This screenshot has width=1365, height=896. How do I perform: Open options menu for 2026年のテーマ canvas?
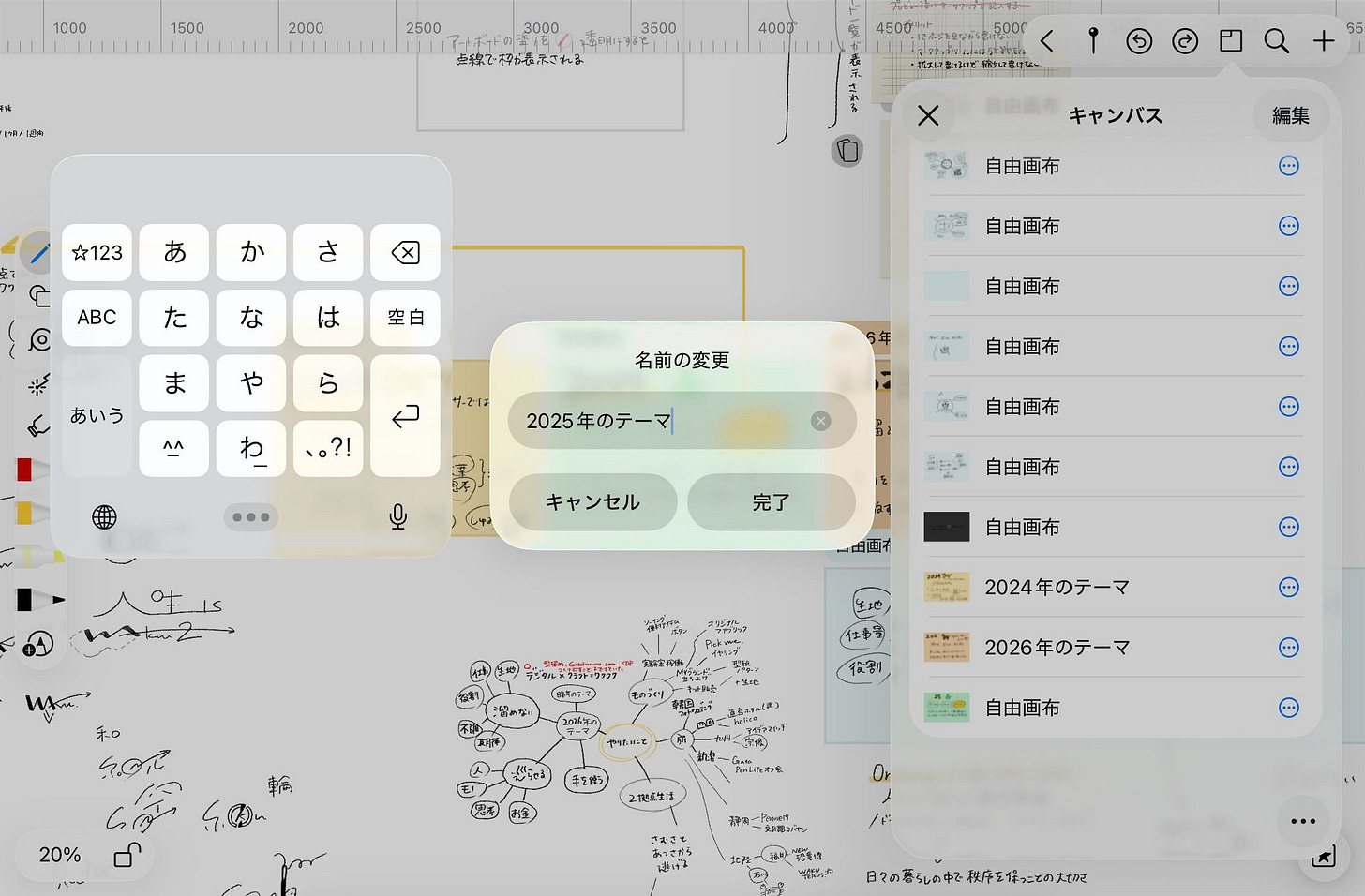(x=1289, y=647)
